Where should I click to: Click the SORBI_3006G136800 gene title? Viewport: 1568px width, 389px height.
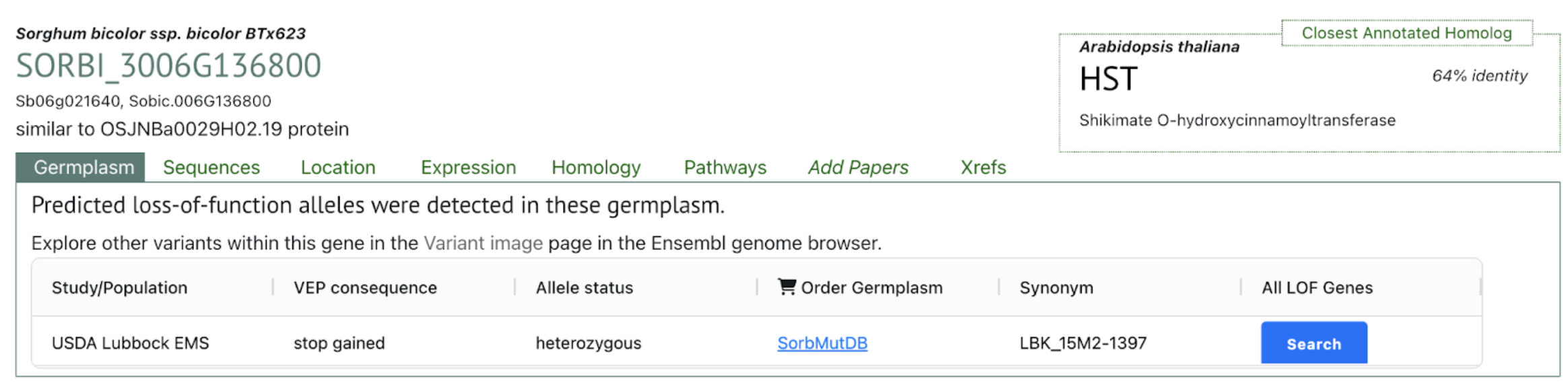tap(168, 66)
